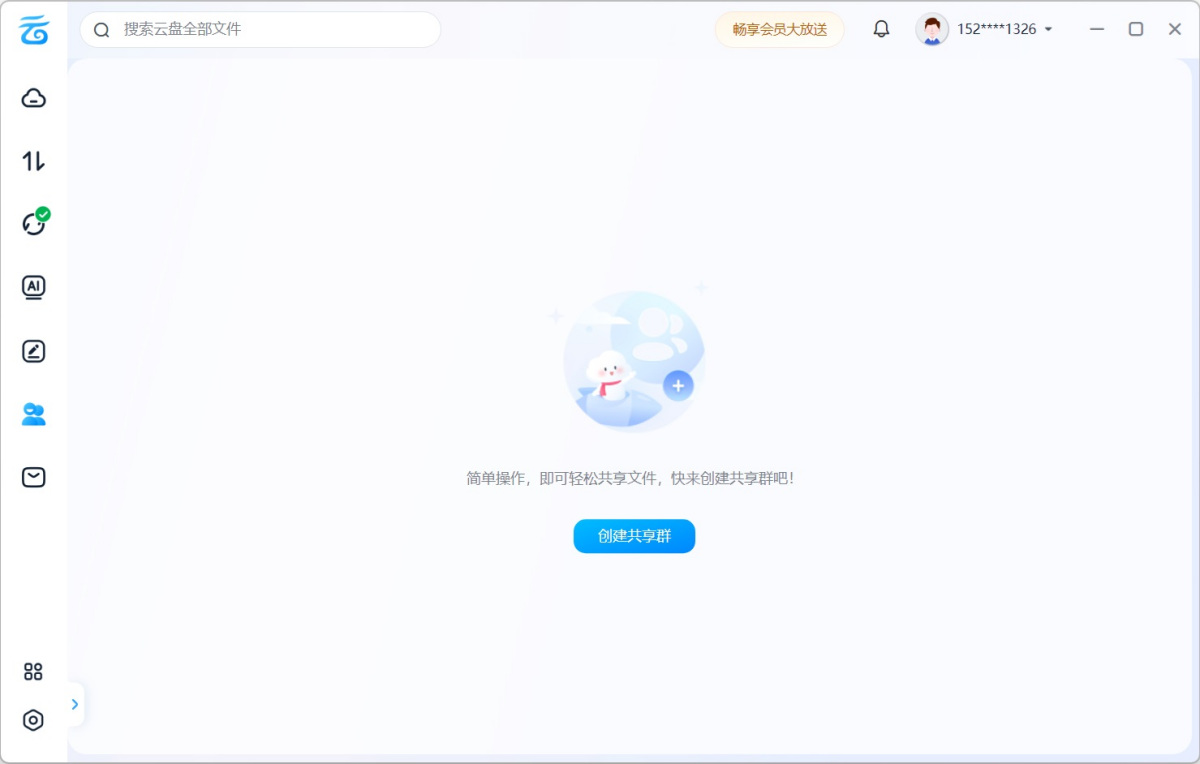
Task: Click the sync status green checkmark badge
Action: [x=43, y=212]
